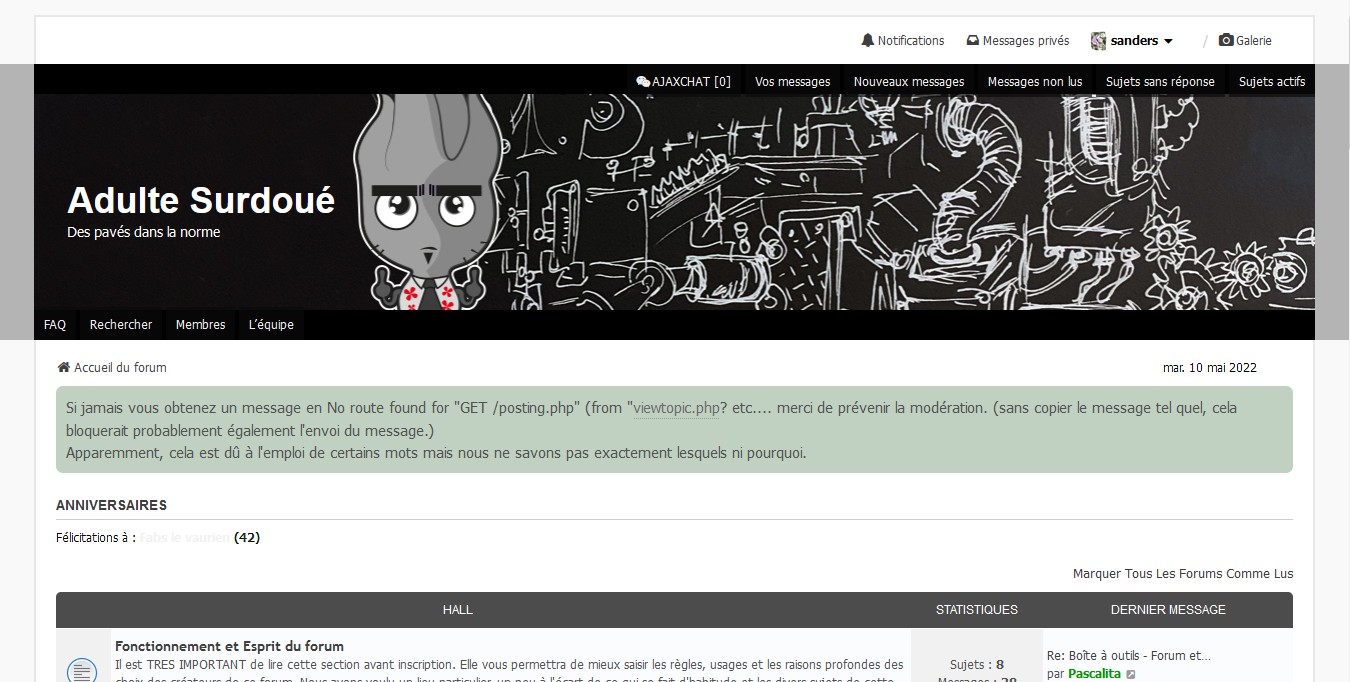Click the STATISTIQUES column header

point(977,609)
